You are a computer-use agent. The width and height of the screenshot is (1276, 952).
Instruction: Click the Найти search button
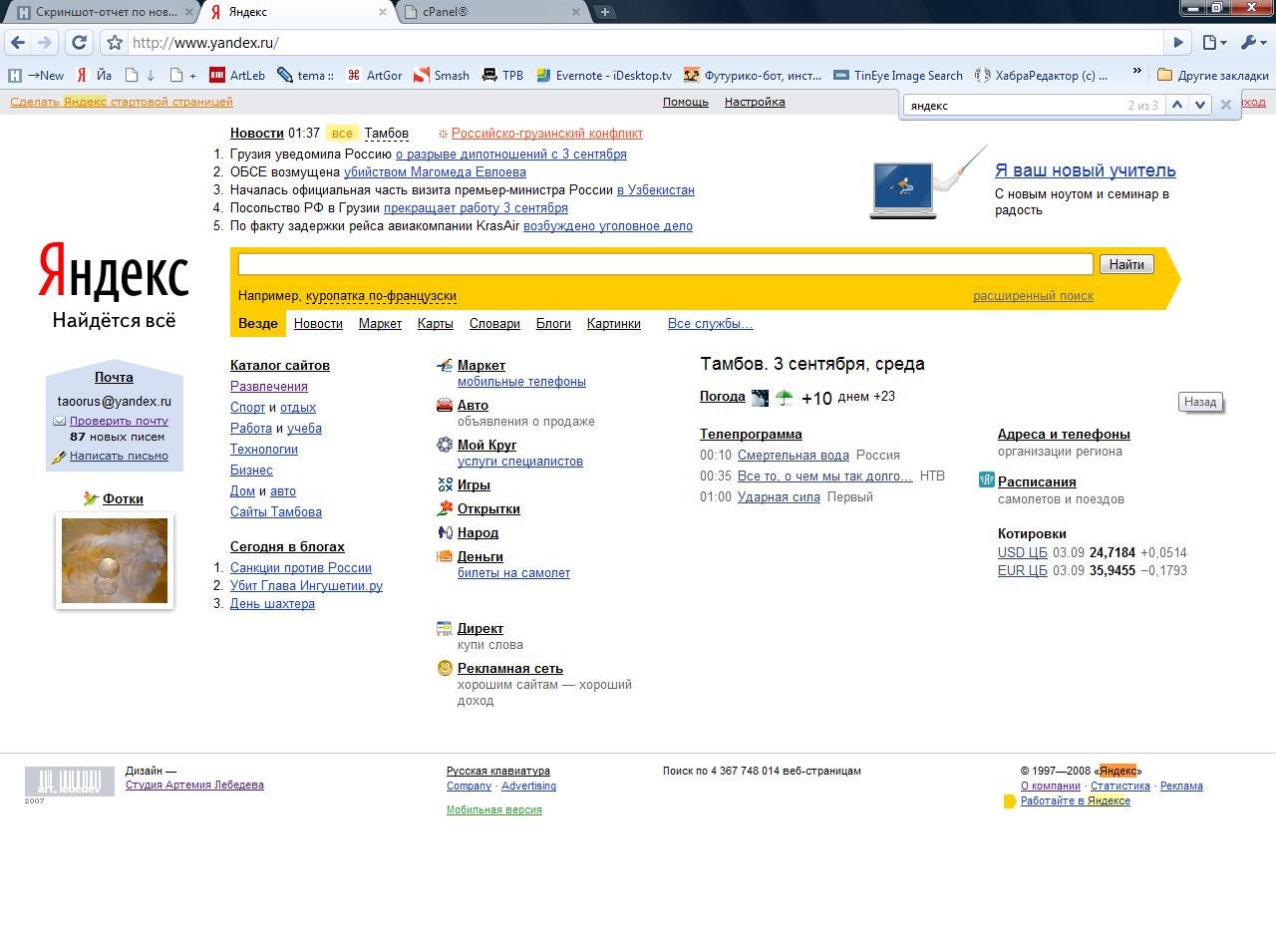(x=1126, y=264)
